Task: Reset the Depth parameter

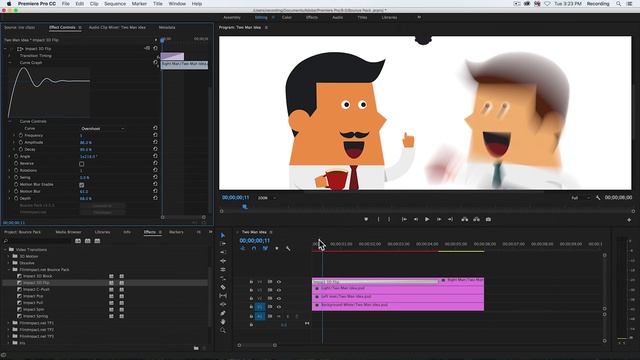Action: (155, 198)
